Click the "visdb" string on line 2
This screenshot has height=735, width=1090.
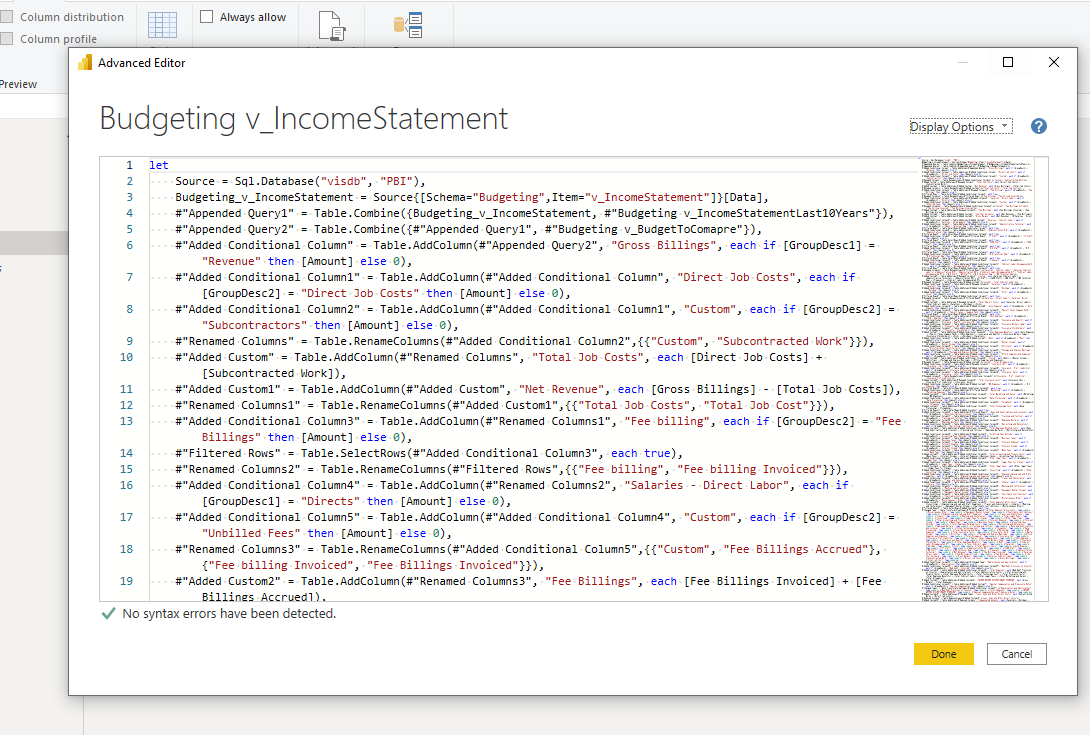(x=343, y=181)
